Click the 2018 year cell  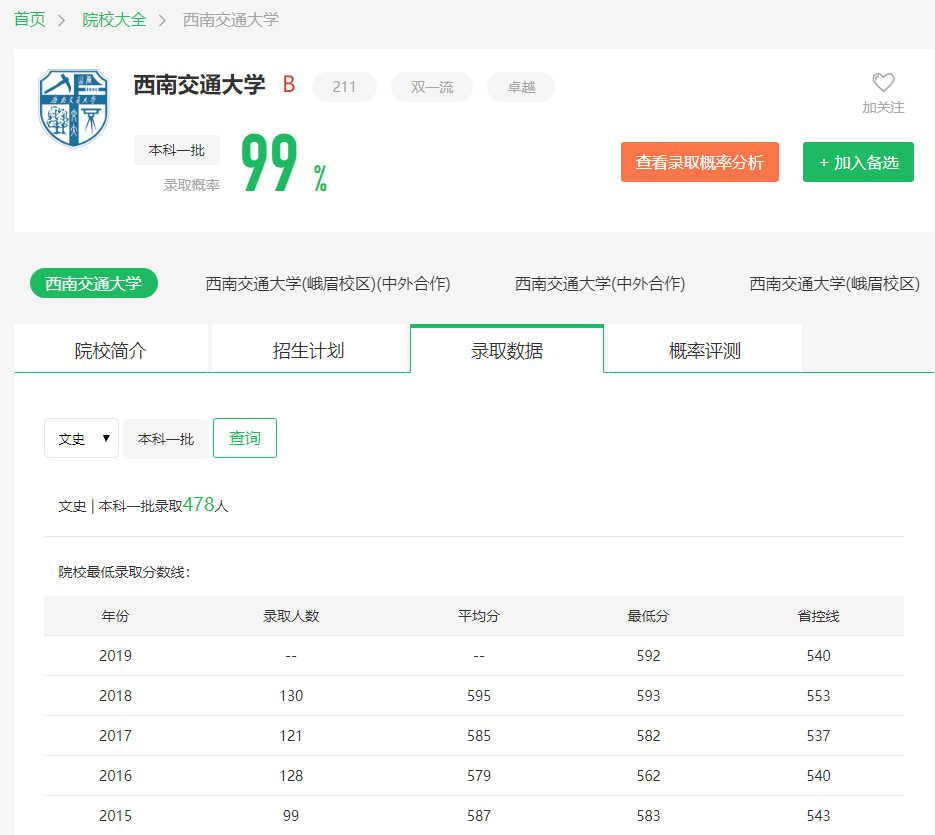pyautogui.click(x=115, y=696)
